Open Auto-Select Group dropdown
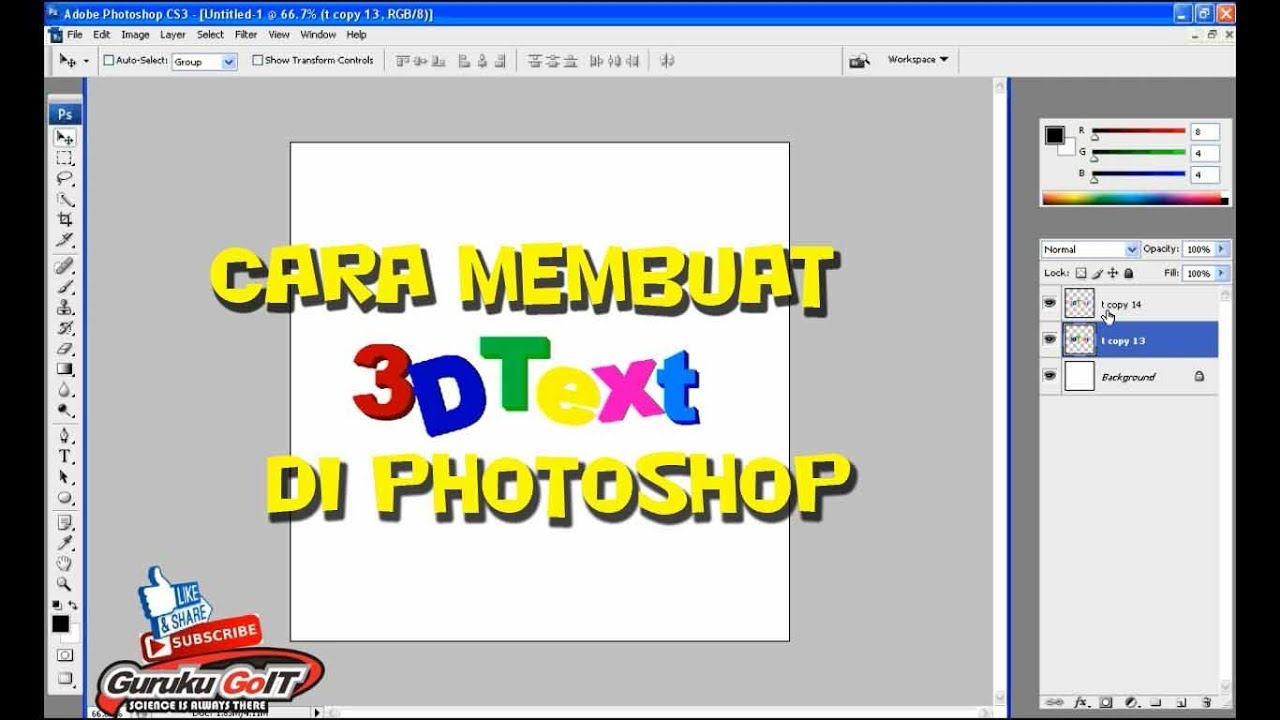Screen dimensions: 1280x720 coord(204,62)
